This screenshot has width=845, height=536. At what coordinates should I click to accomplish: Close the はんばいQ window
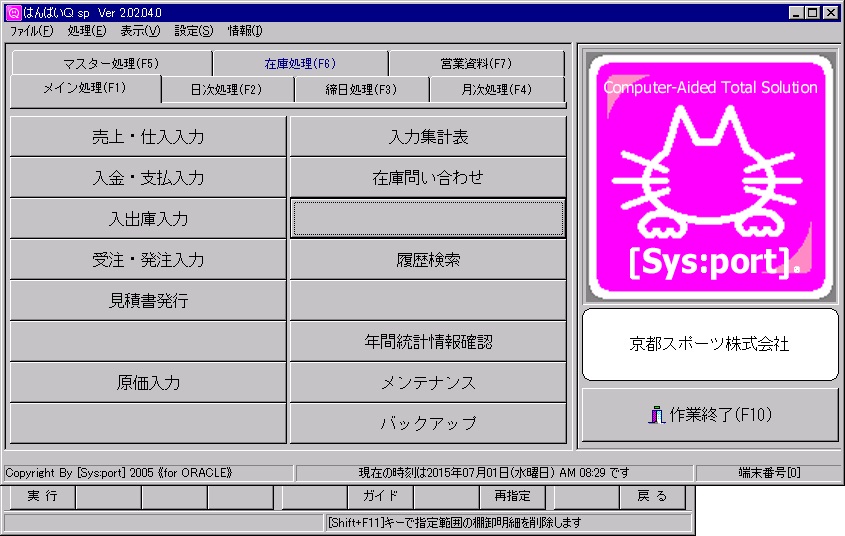point(831,13)
